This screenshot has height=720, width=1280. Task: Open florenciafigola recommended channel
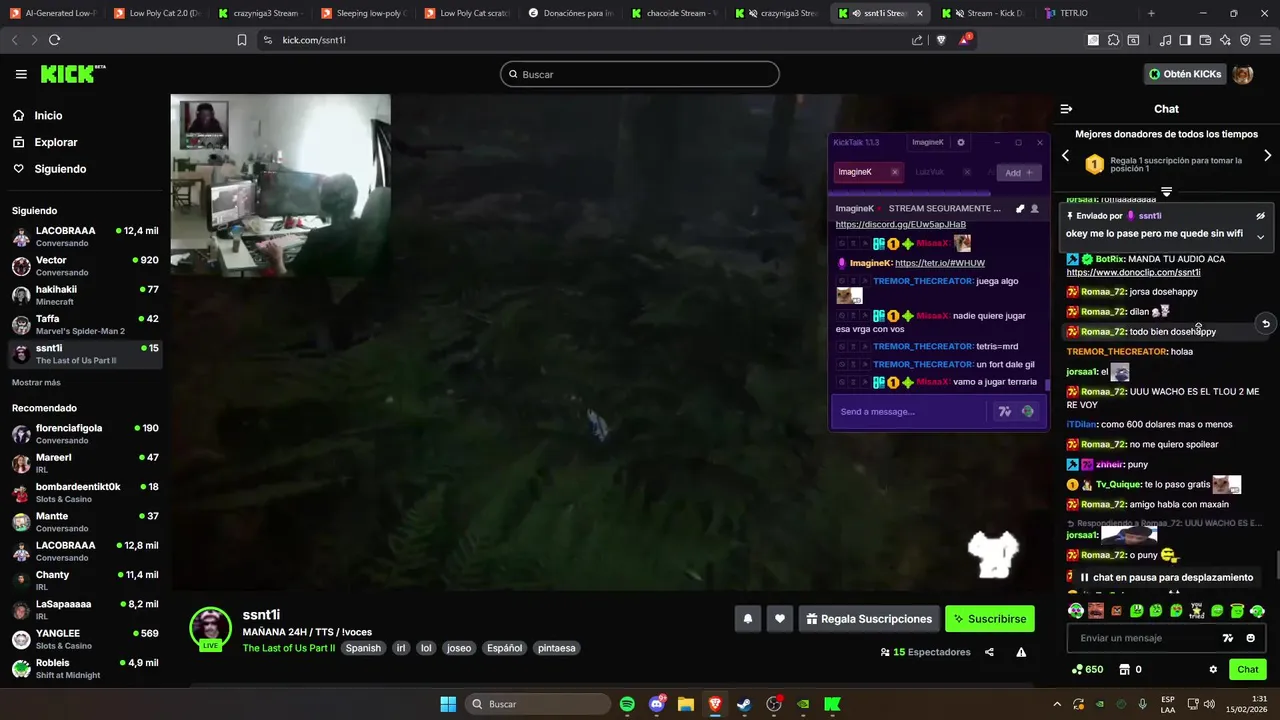[85, 434]
